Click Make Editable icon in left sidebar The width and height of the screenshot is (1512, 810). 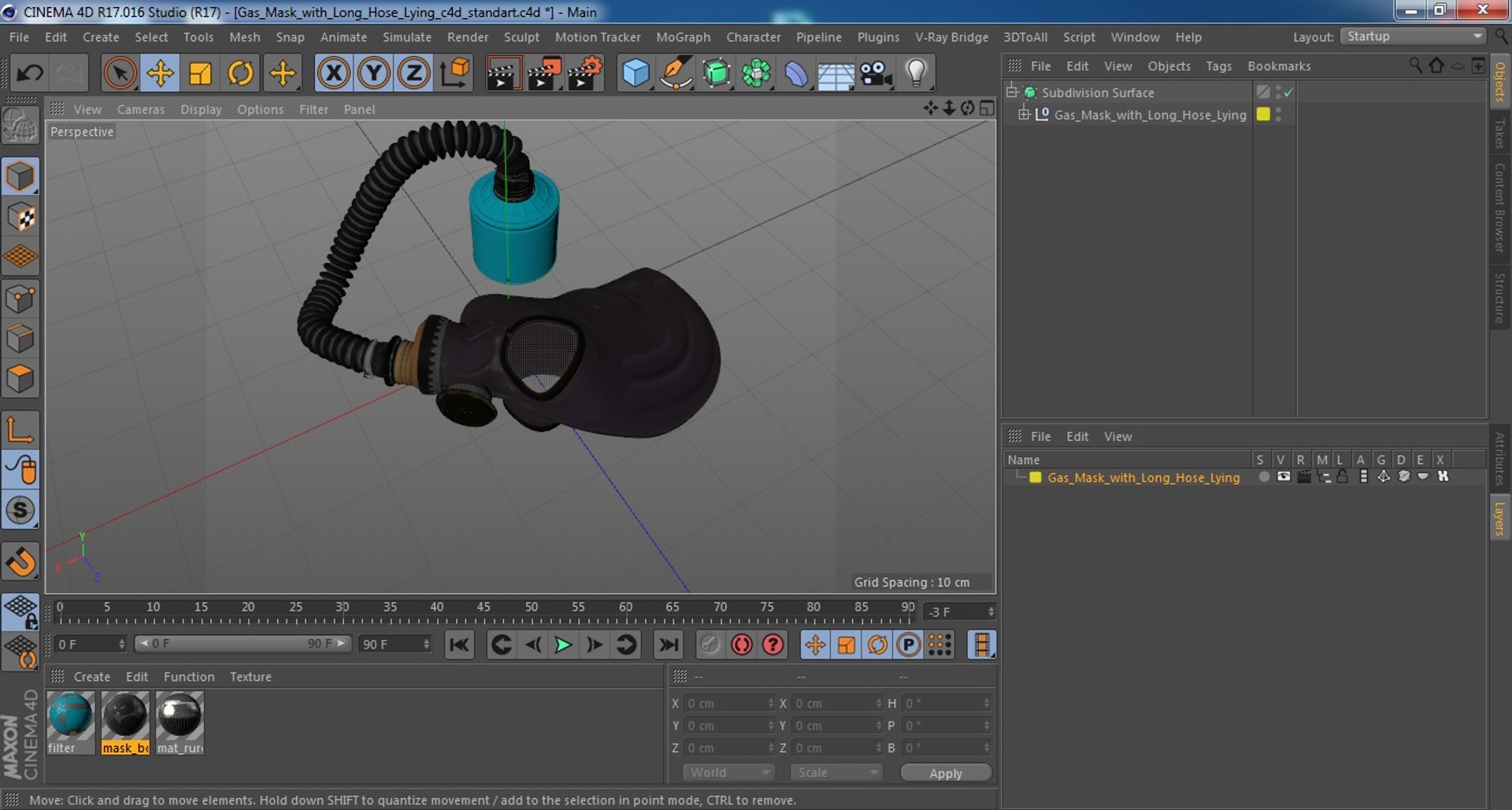(x=20, y=125)
